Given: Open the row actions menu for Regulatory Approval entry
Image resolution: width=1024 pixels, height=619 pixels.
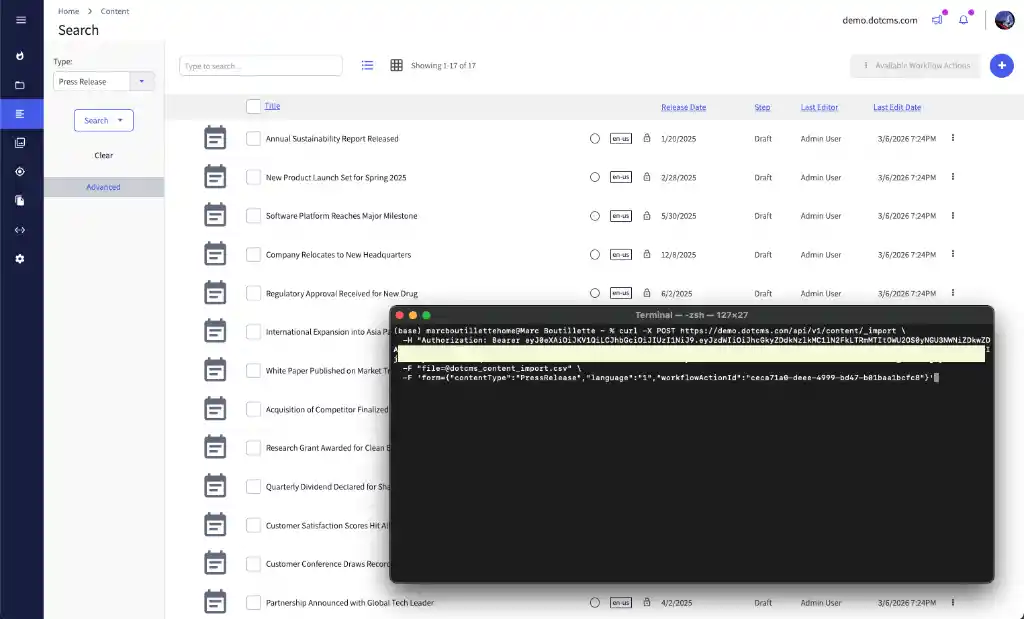Looking at the screenshot, I should (952, 293).
